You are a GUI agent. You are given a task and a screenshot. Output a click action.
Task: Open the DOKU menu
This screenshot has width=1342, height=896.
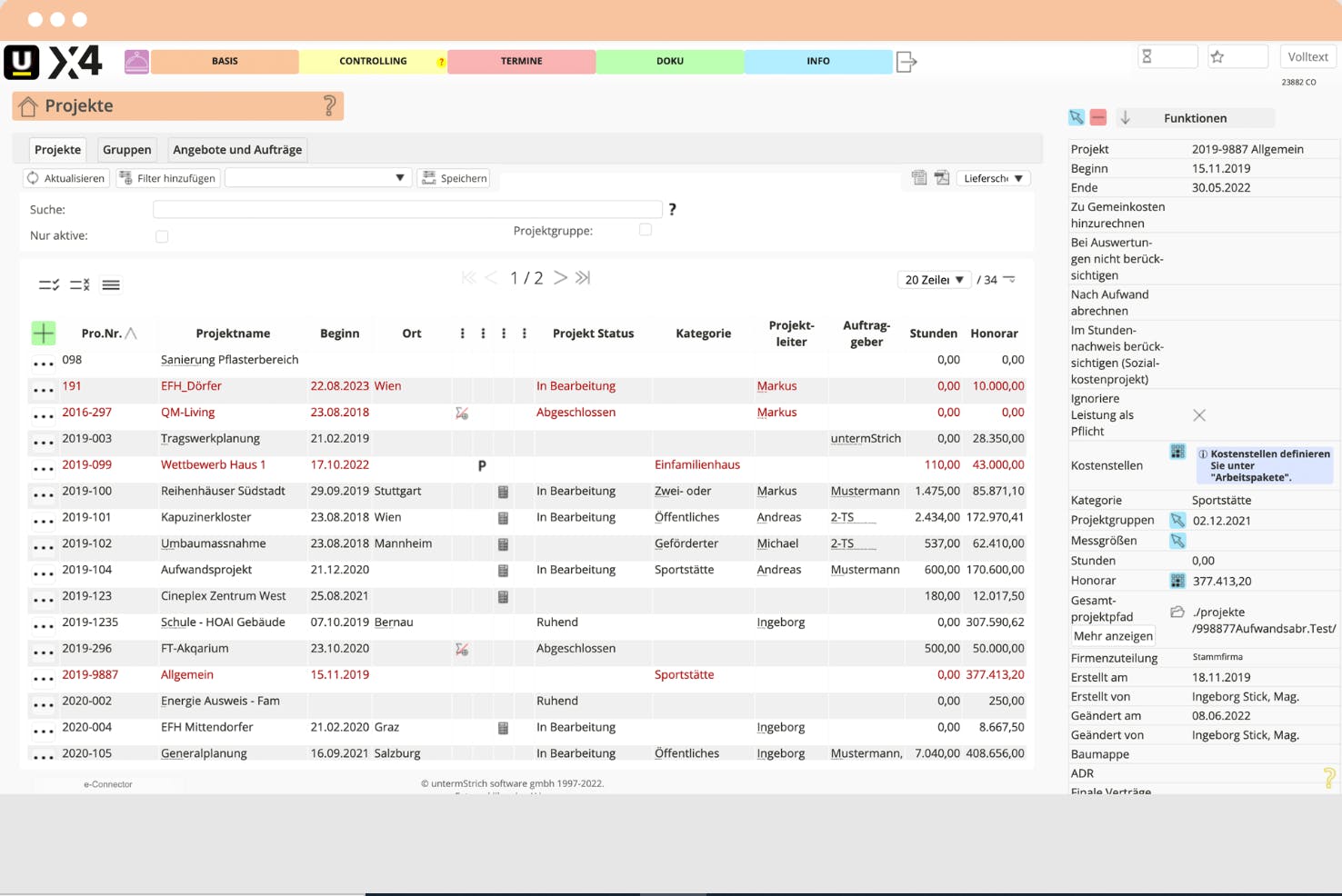pos(670,62)
